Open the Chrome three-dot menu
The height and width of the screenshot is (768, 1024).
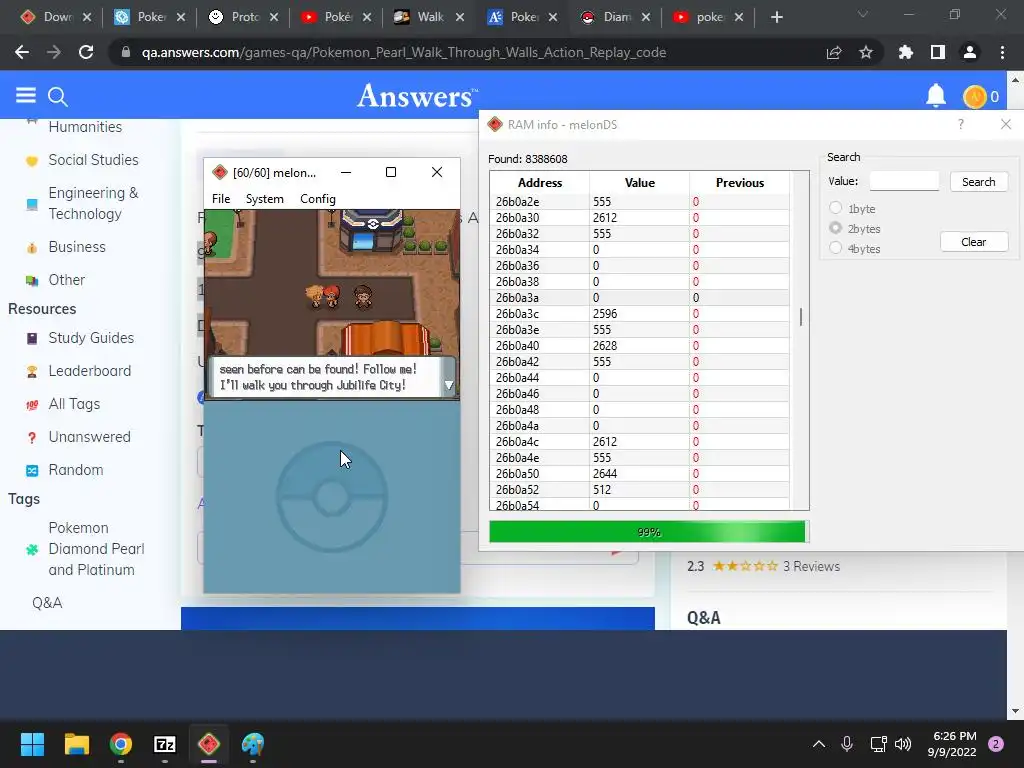(x=1002, y=52)
